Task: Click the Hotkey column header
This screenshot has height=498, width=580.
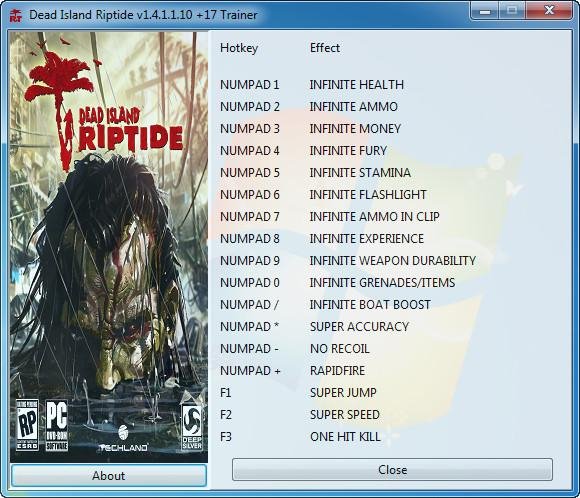Action: (239, 48)
